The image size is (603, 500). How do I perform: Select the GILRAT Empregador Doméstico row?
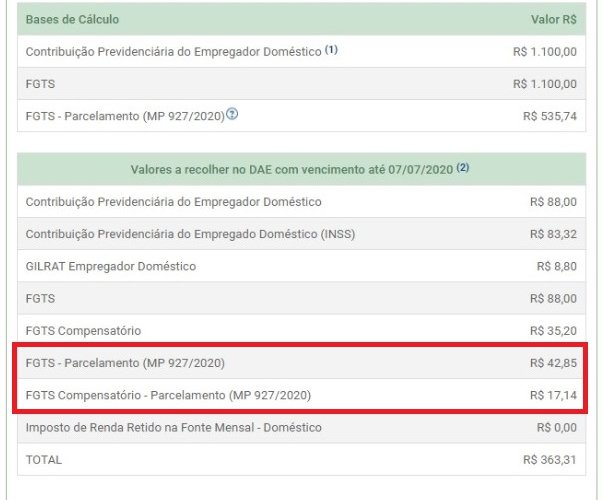click(x=110, y=266)
